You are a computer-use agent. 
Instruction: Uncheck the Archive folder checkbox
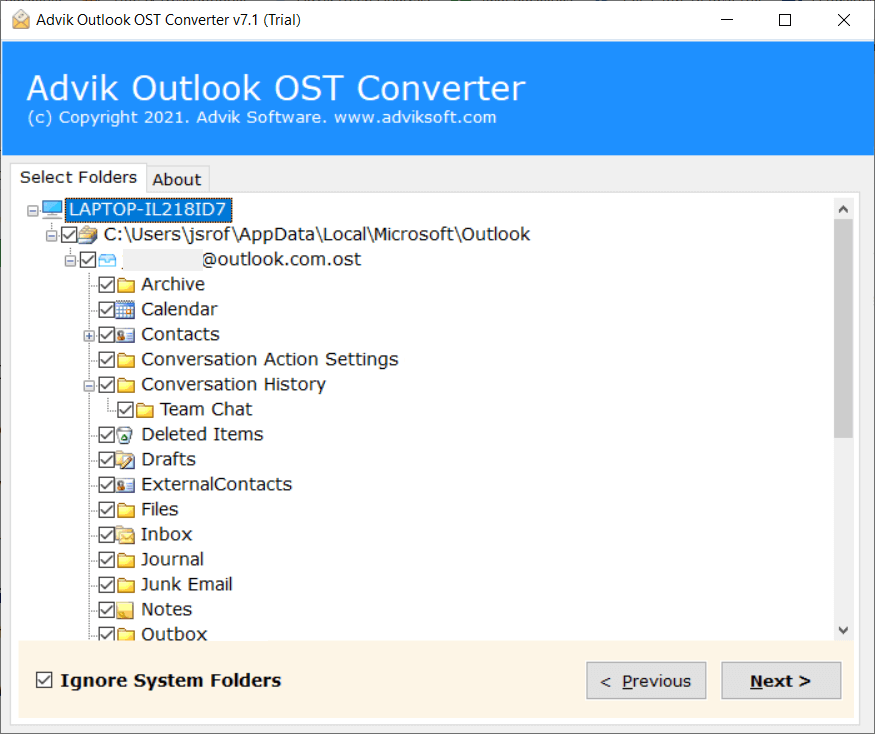click(x=107, y=284)
